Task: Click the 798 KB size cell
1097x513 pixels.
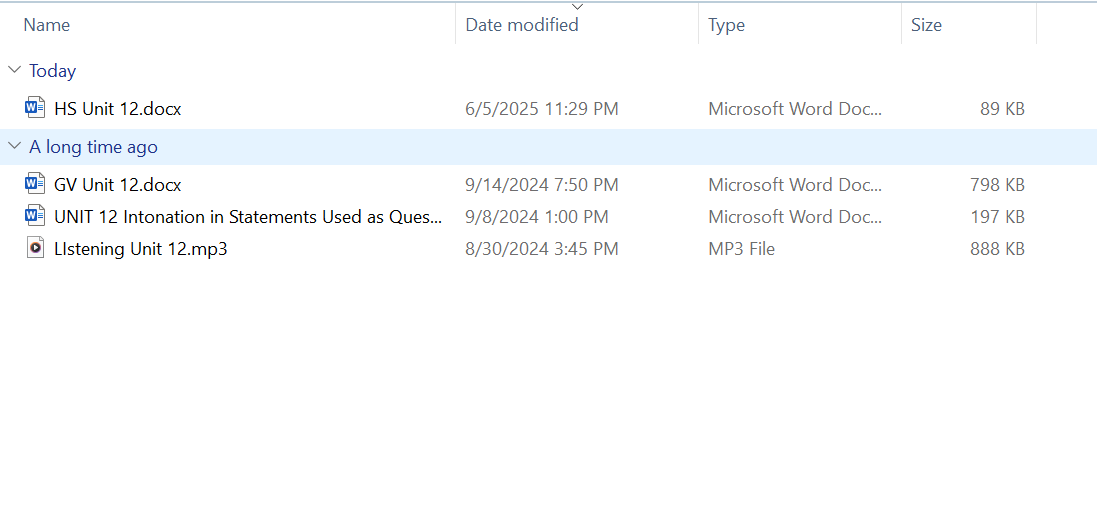Action: coord(997,184)
